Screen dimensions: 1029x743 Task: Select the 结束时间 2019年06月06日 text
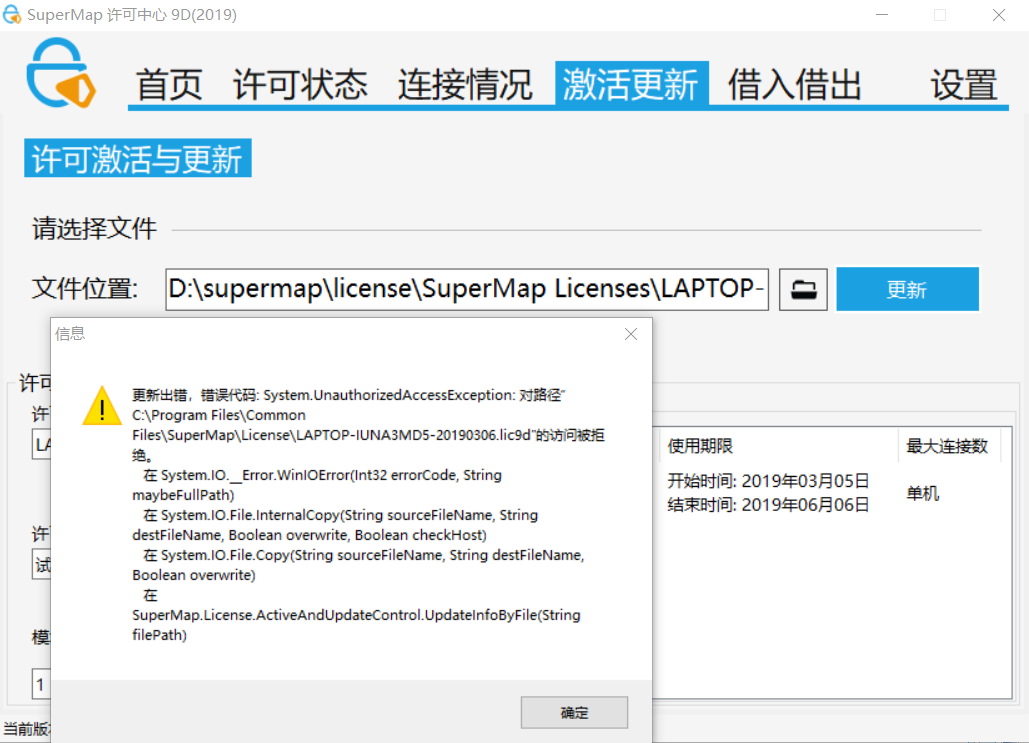[x=768, y=505]
